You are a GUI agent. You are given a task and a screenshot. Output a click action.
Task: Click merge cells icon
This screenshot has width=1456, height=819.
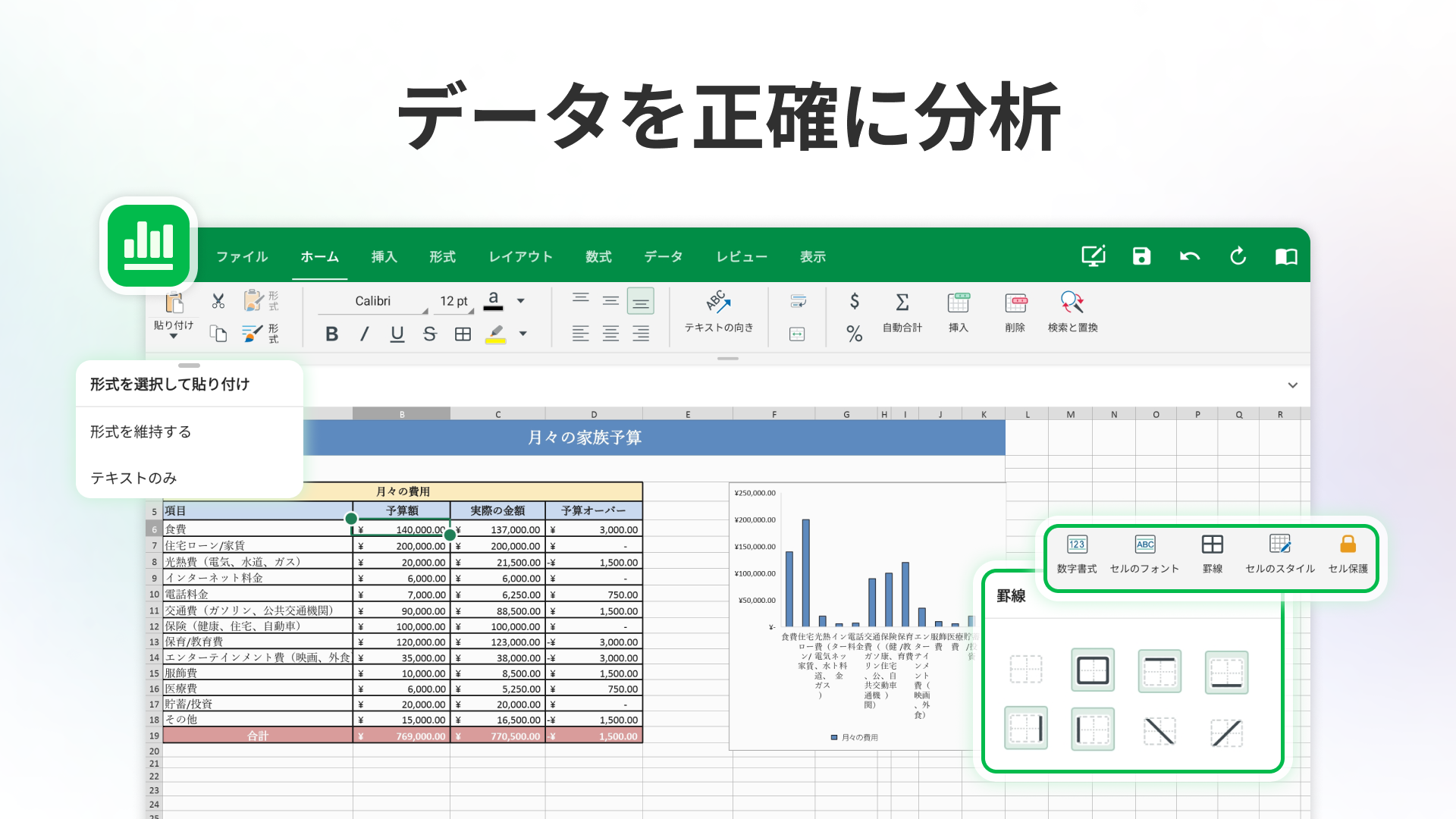click(797, 334)
